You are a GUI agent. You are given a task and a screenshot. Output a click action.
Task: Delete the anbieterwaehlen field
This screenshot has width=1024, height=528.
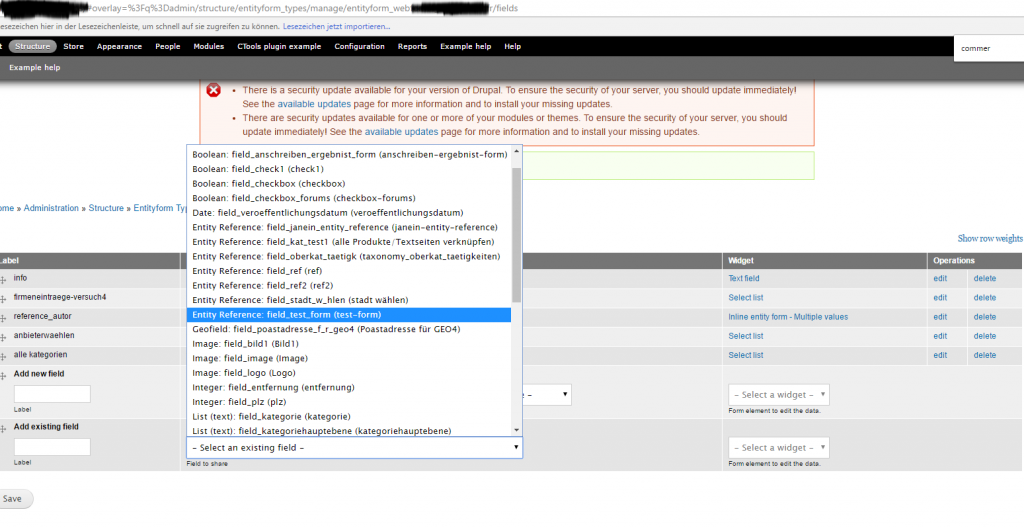984,336
